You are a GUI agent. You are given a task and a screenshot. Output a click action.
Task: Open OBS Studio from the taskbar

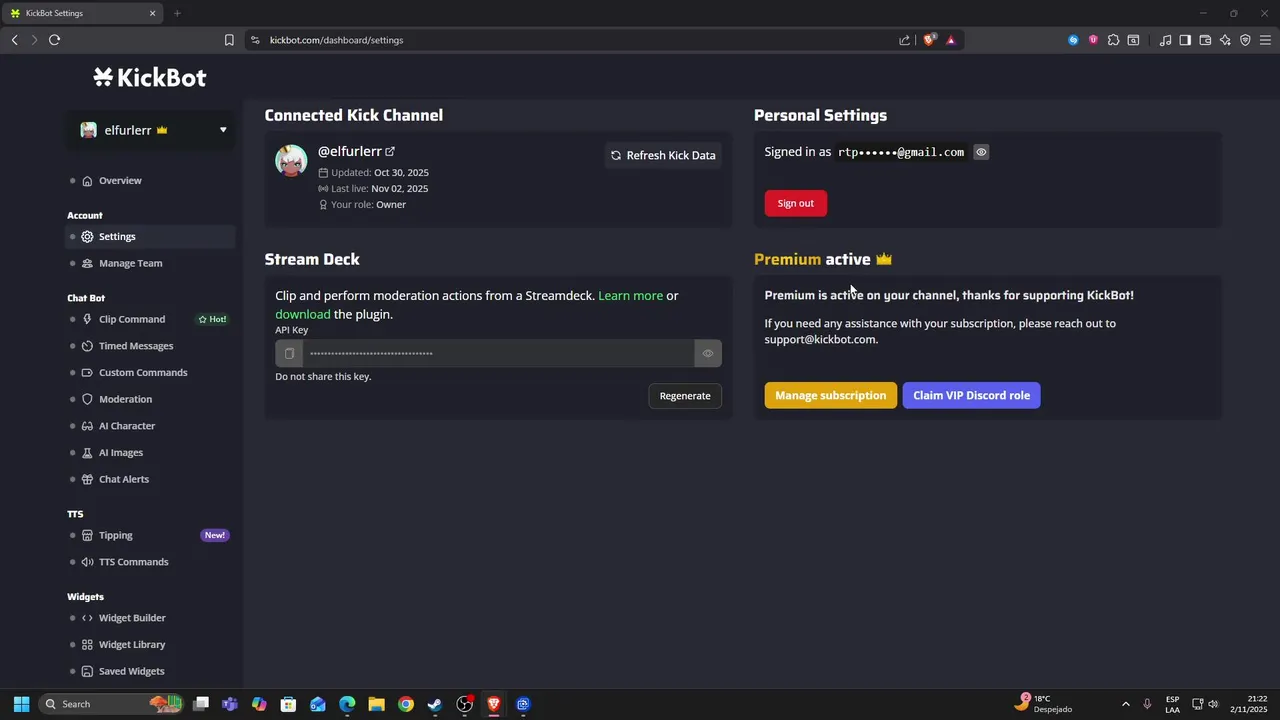click(x=464, y=704)
